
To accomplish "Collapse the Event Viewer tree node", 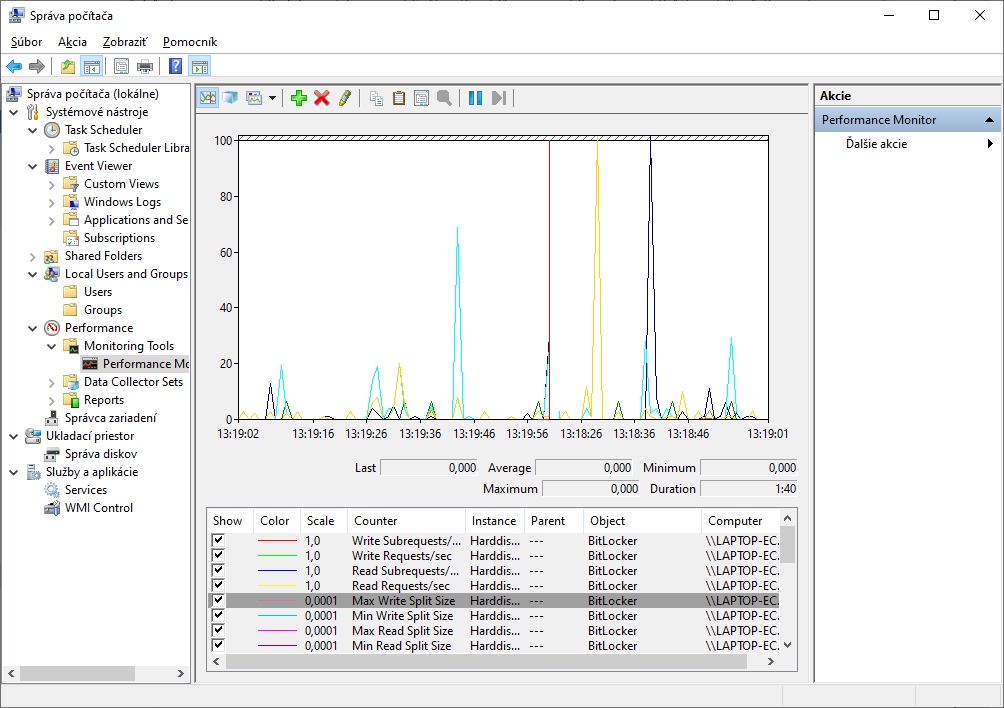I will (x=33, y=166).
